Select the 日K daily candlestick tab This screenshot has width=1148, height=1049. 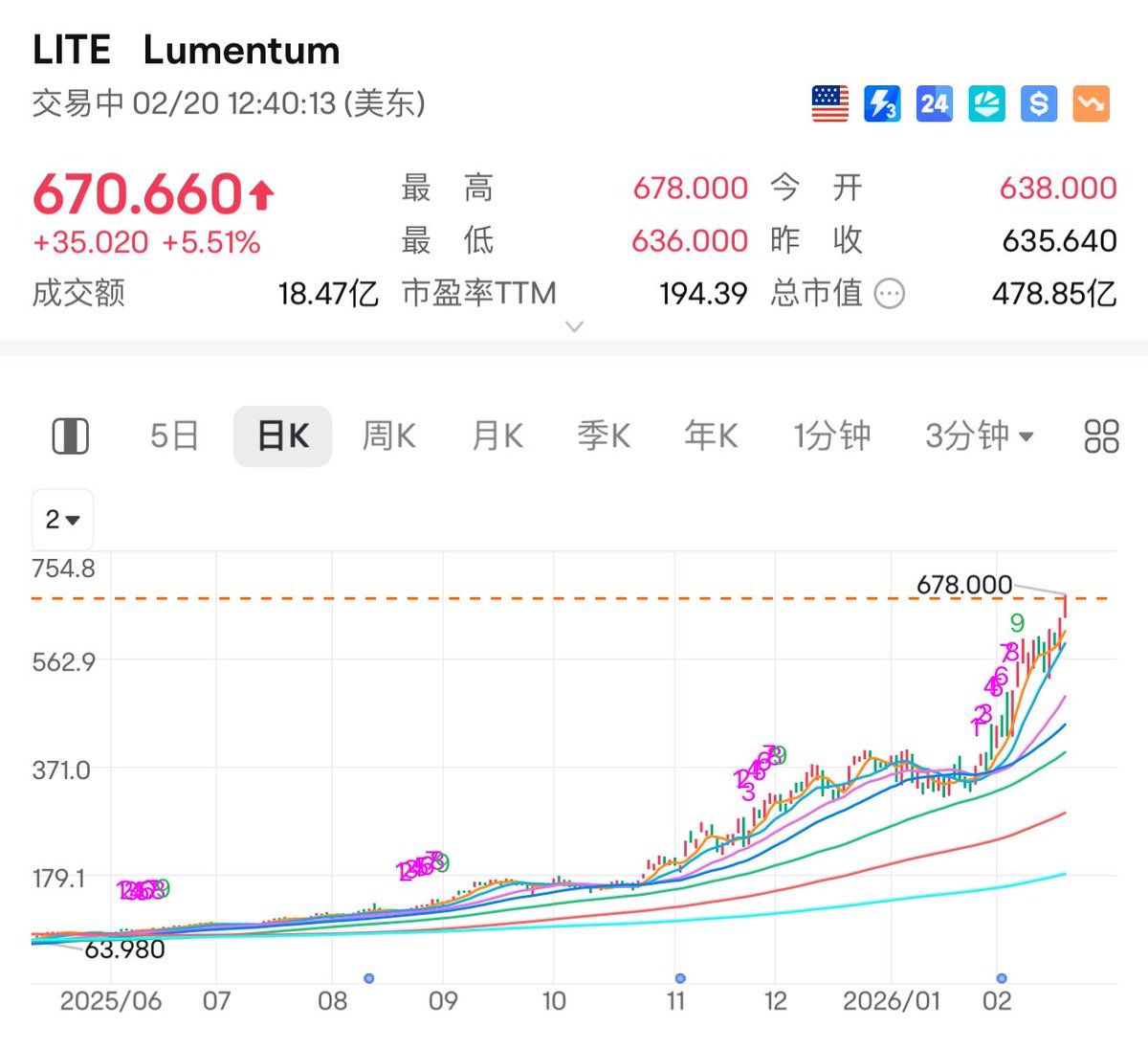[x=282, y=436]
